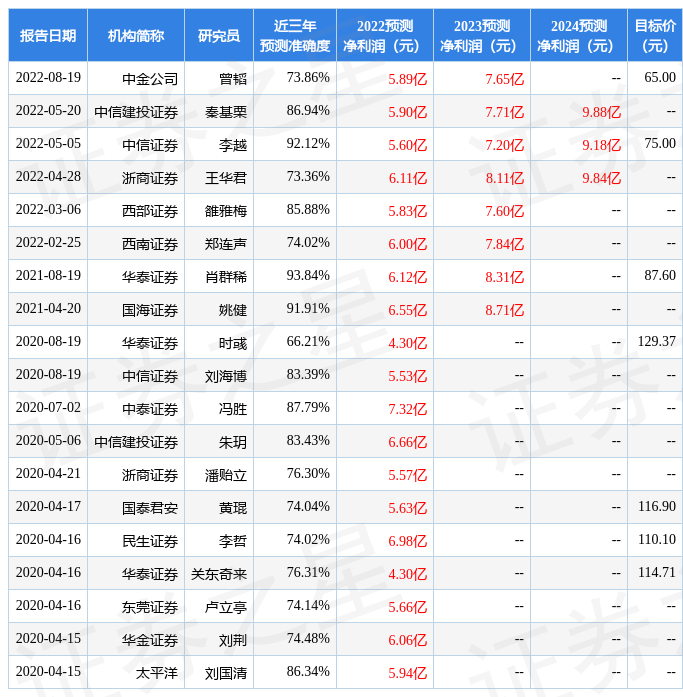683x697 pixels.
Task: Click researcher name 朱玥
Action: coord(233,442)
